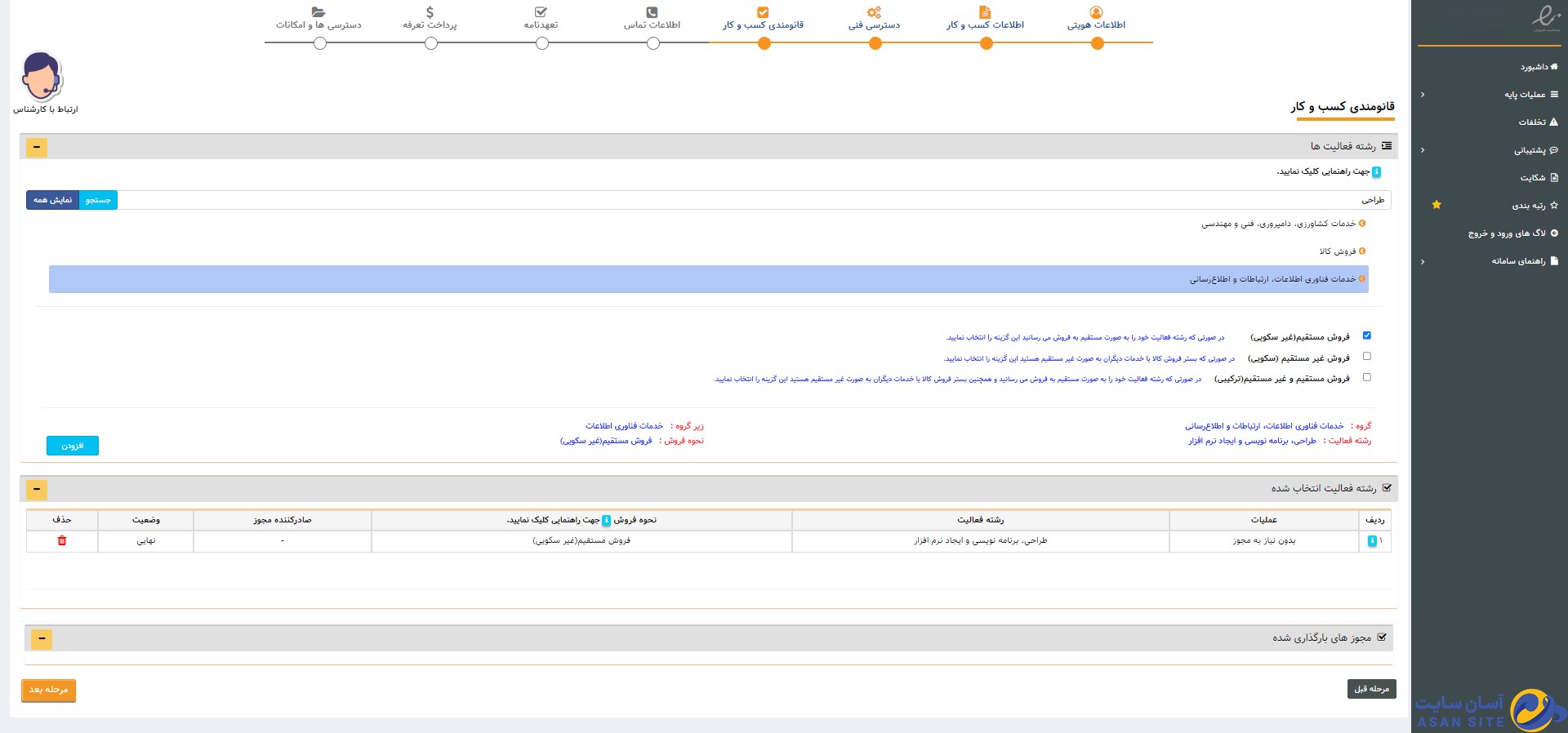Viewport: 1568px width, 733px height.
Task: Click the blue info icon beside جهت راهنمایی
Action: tap(1376, 171)
